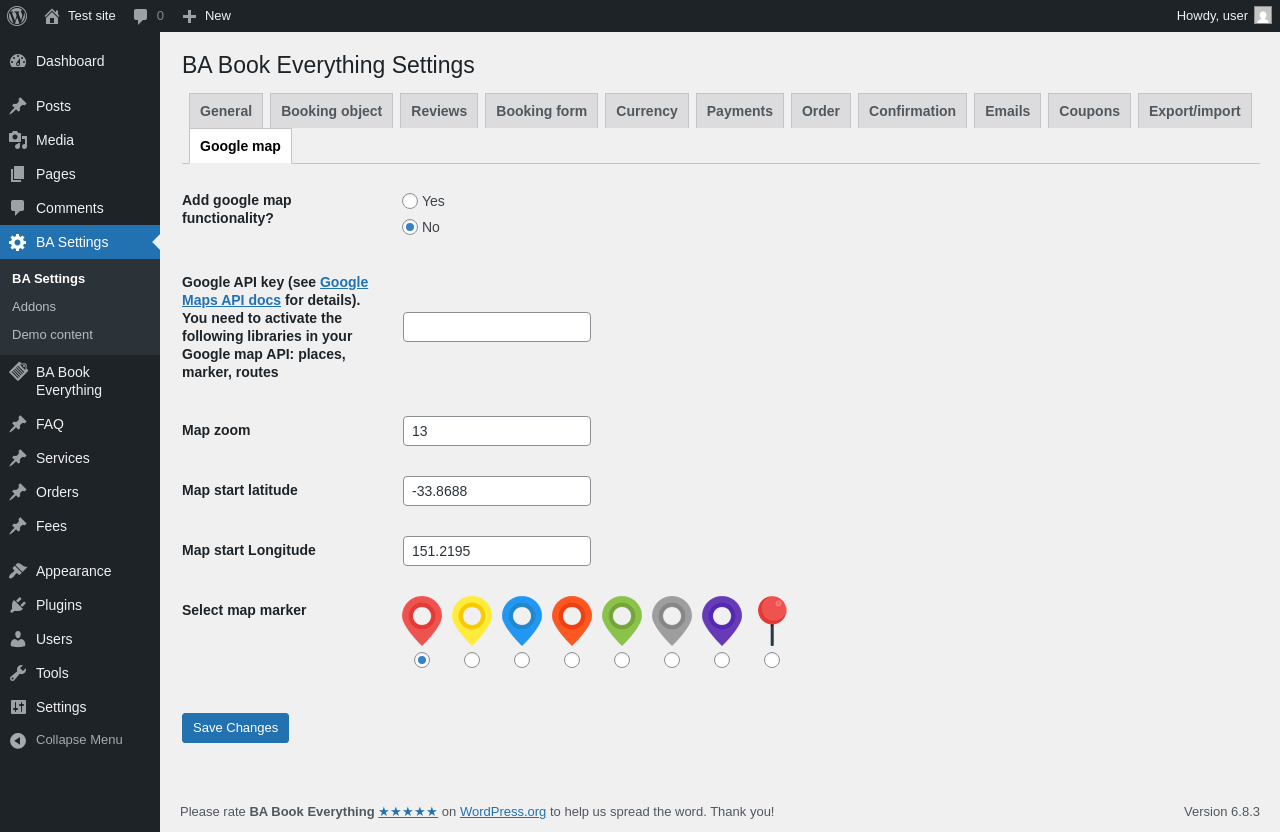Click the purple map marker image
The image size is (1280, 832).
click(x=722, y=621)
